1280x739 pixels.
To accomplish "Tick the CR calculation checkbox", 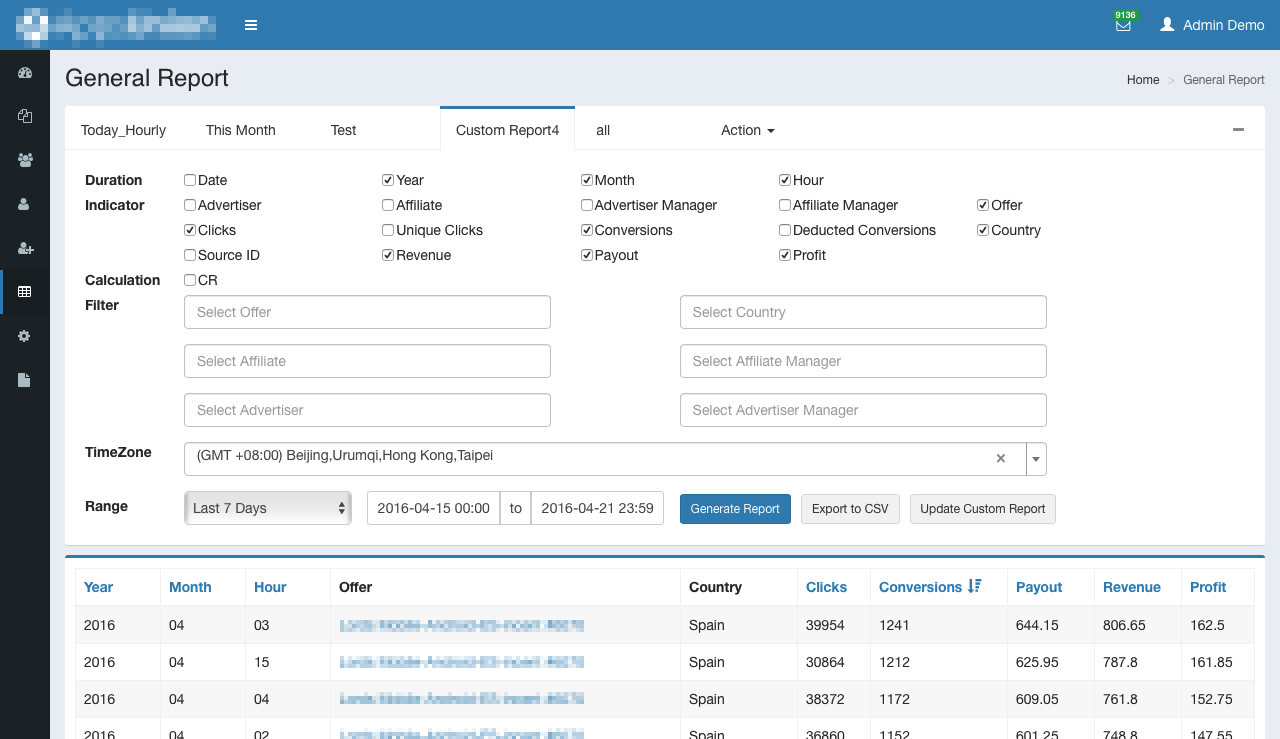I will 190,280.
